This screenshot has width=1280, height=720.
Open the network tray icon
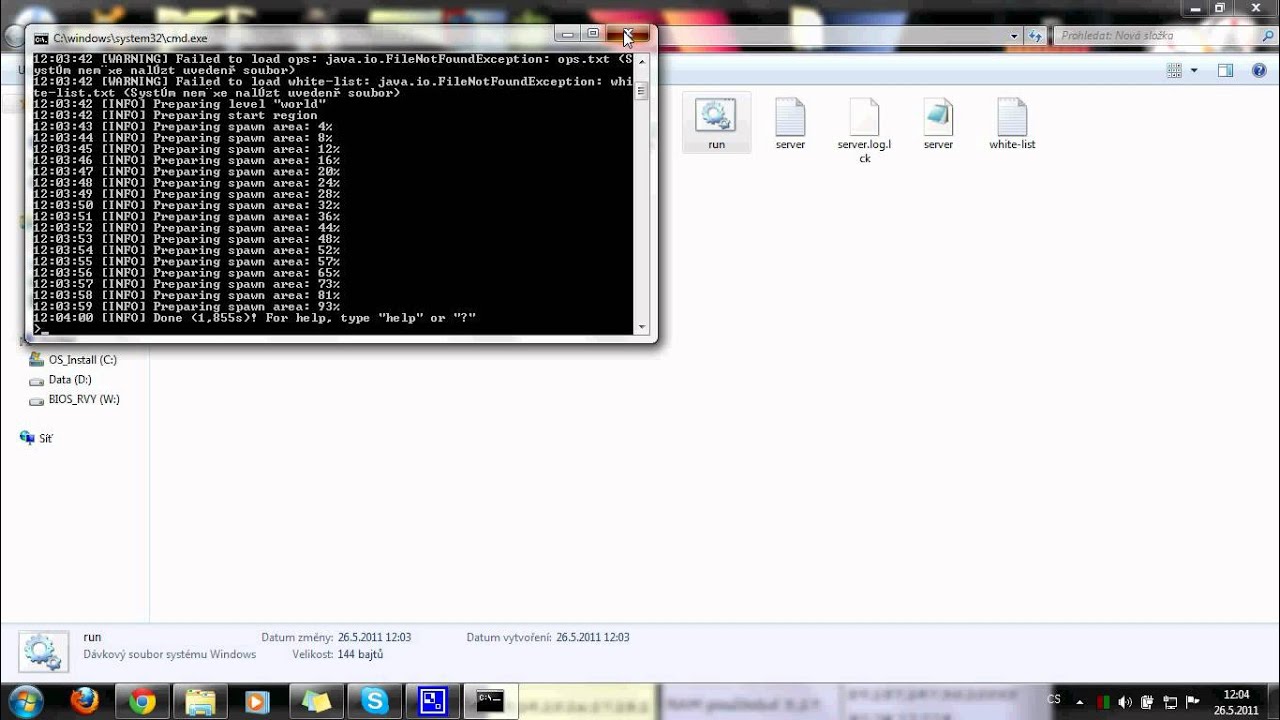[x=1169, y=702]
